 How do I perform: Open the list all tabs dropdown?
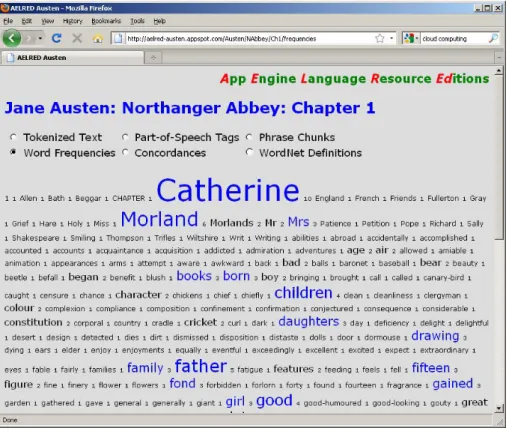[499, 57]
